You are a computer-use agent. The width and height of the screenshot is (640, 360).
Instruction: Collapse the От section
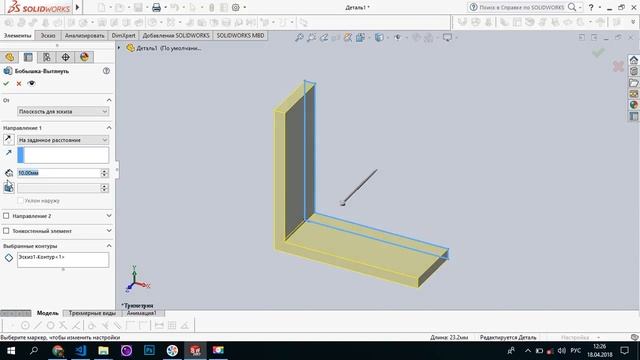tap(109, 100)
